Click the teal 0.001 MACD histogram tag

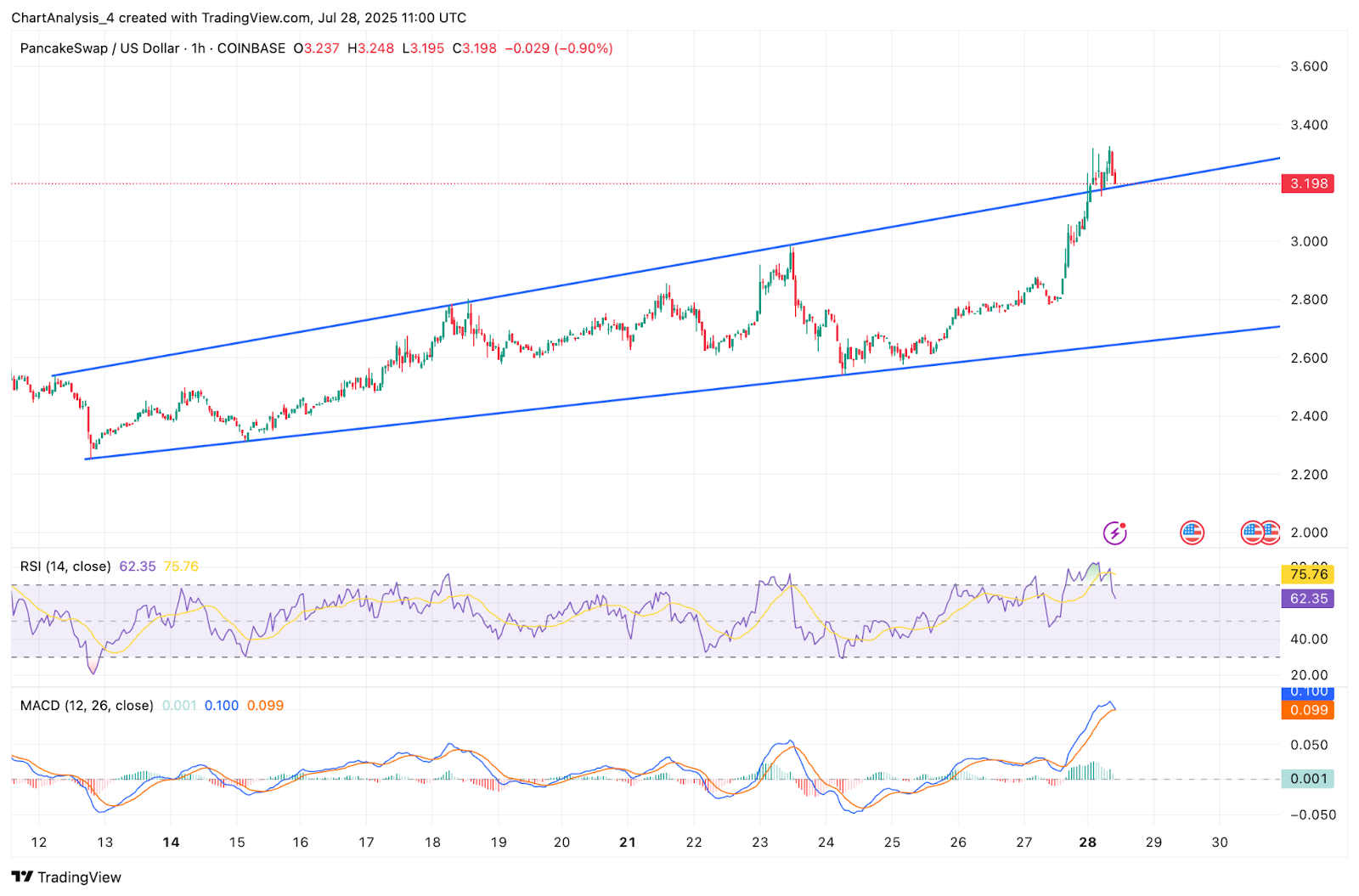click(x=1307, y=779)
